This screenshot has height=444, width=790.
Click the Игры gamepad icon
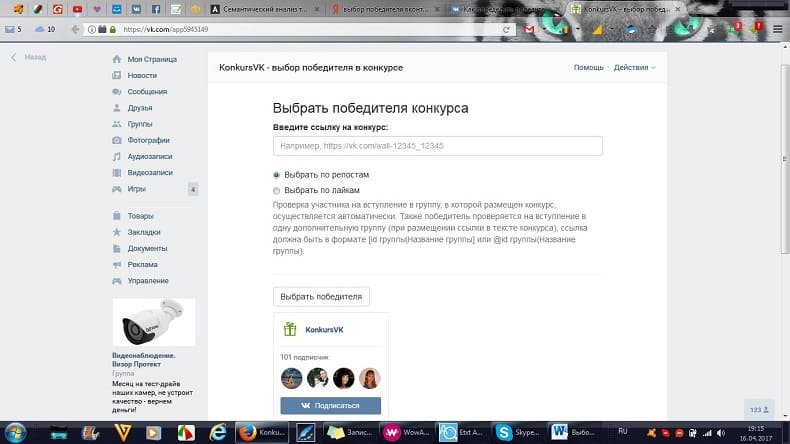coord(117,188)
